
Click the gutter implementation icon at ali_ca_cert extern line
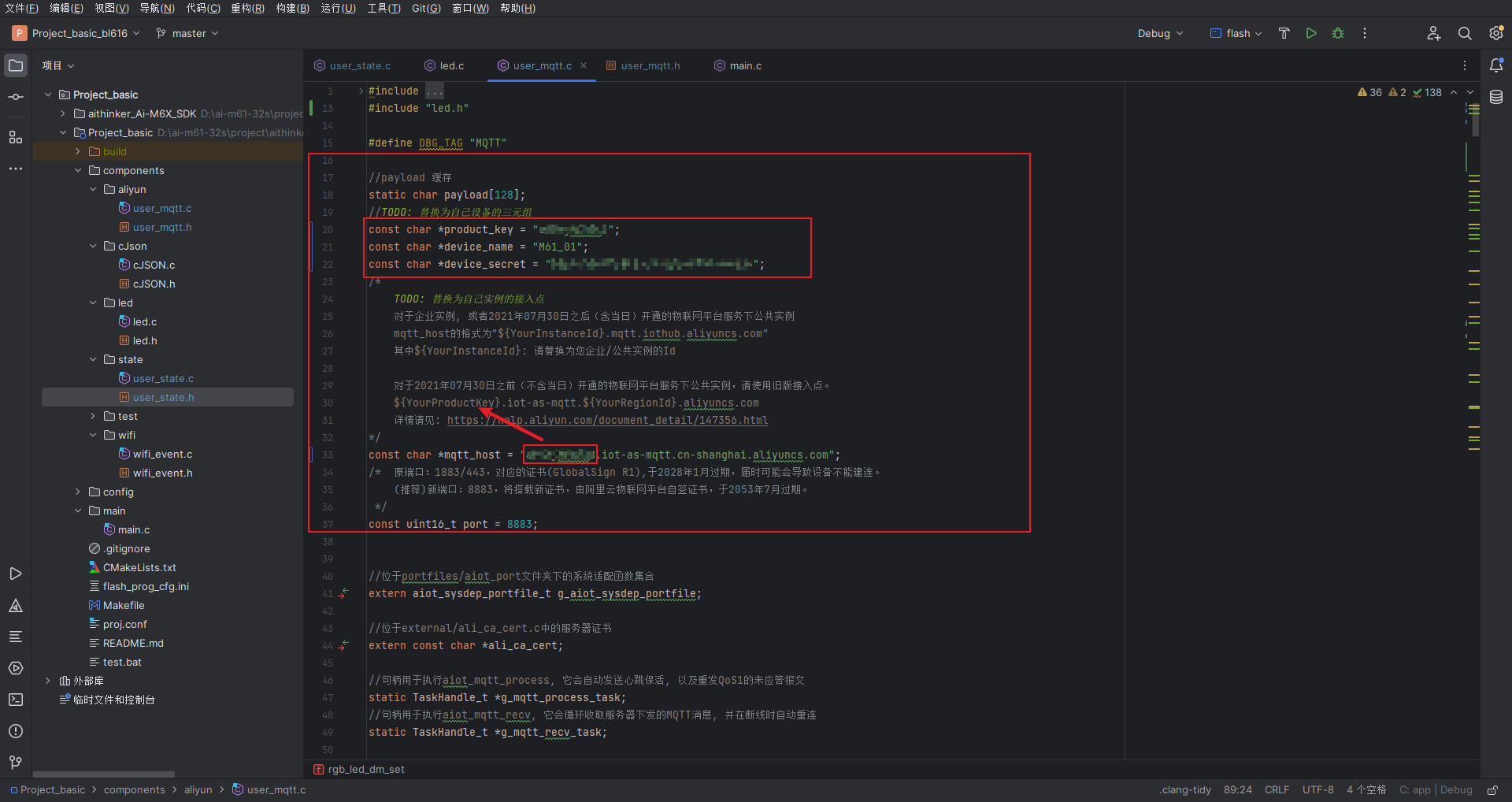[x=344, y=645]
